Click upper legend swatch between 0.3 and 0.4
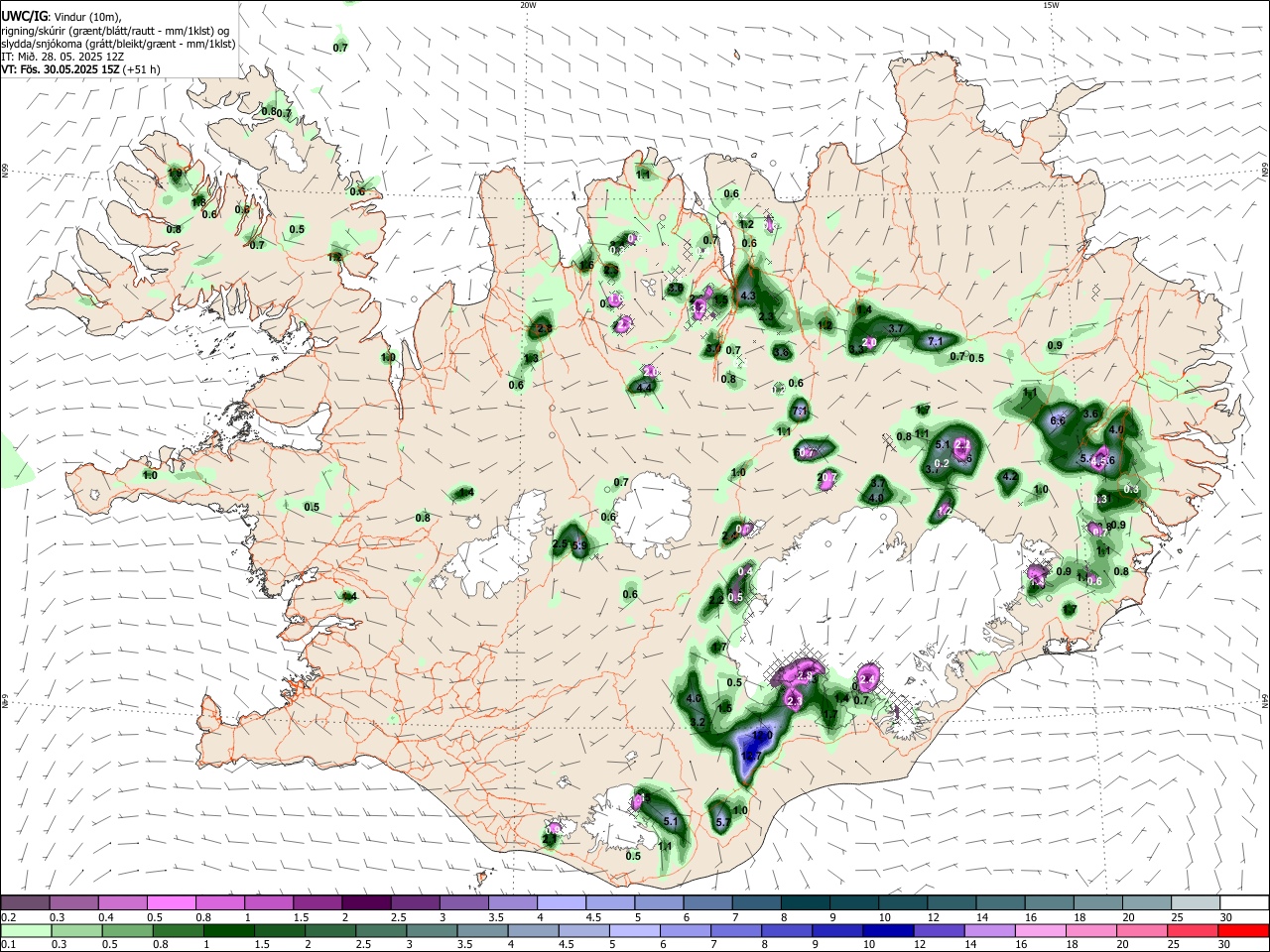The image size is (1270, 952). pyautogui.click(x=73, y=903)
